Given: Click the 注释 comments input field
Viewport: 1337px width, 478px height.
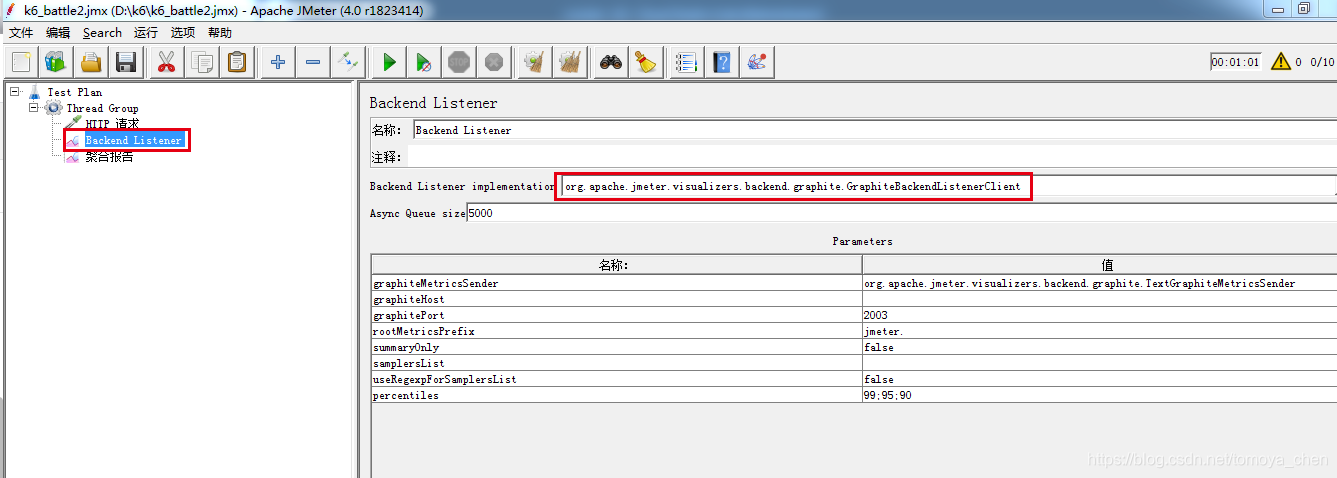Looking at the screenshot, I should click(871, 157).
